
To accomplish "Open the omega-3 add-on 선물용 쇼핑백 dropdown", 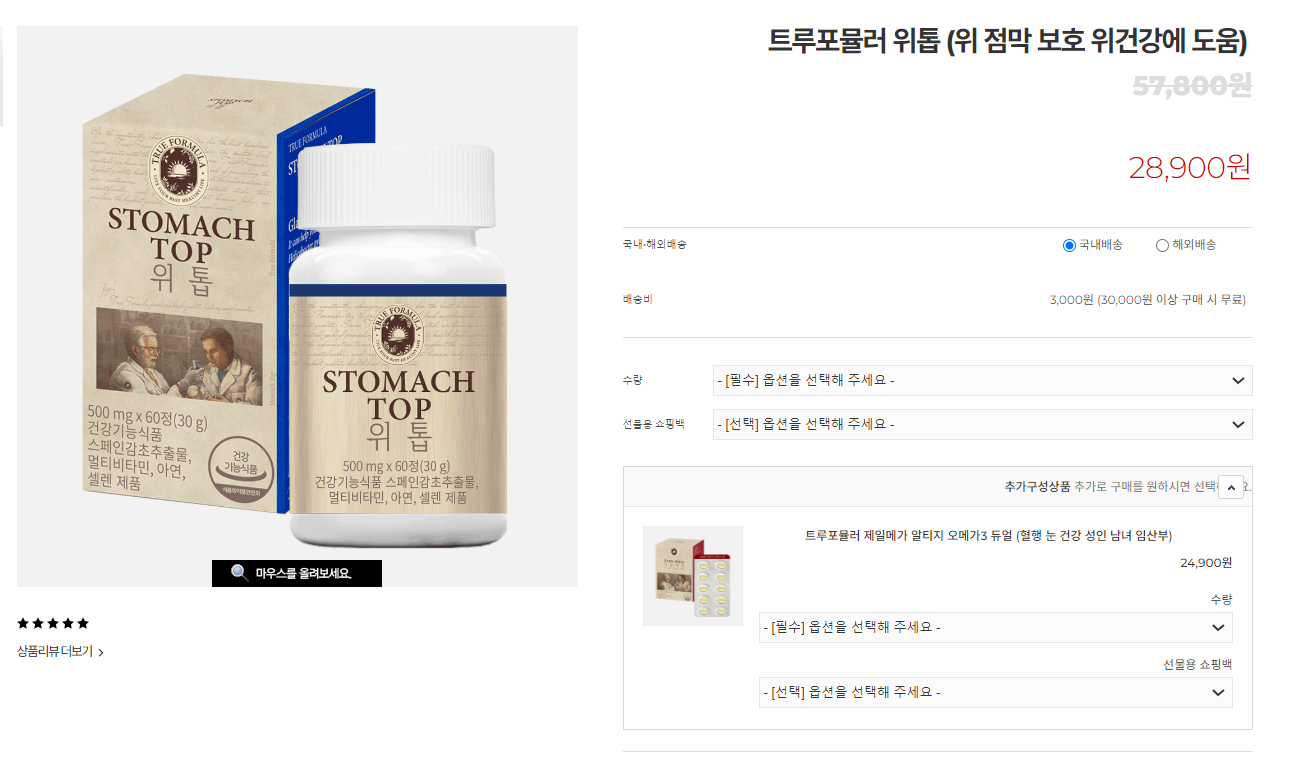I will 995,692.
